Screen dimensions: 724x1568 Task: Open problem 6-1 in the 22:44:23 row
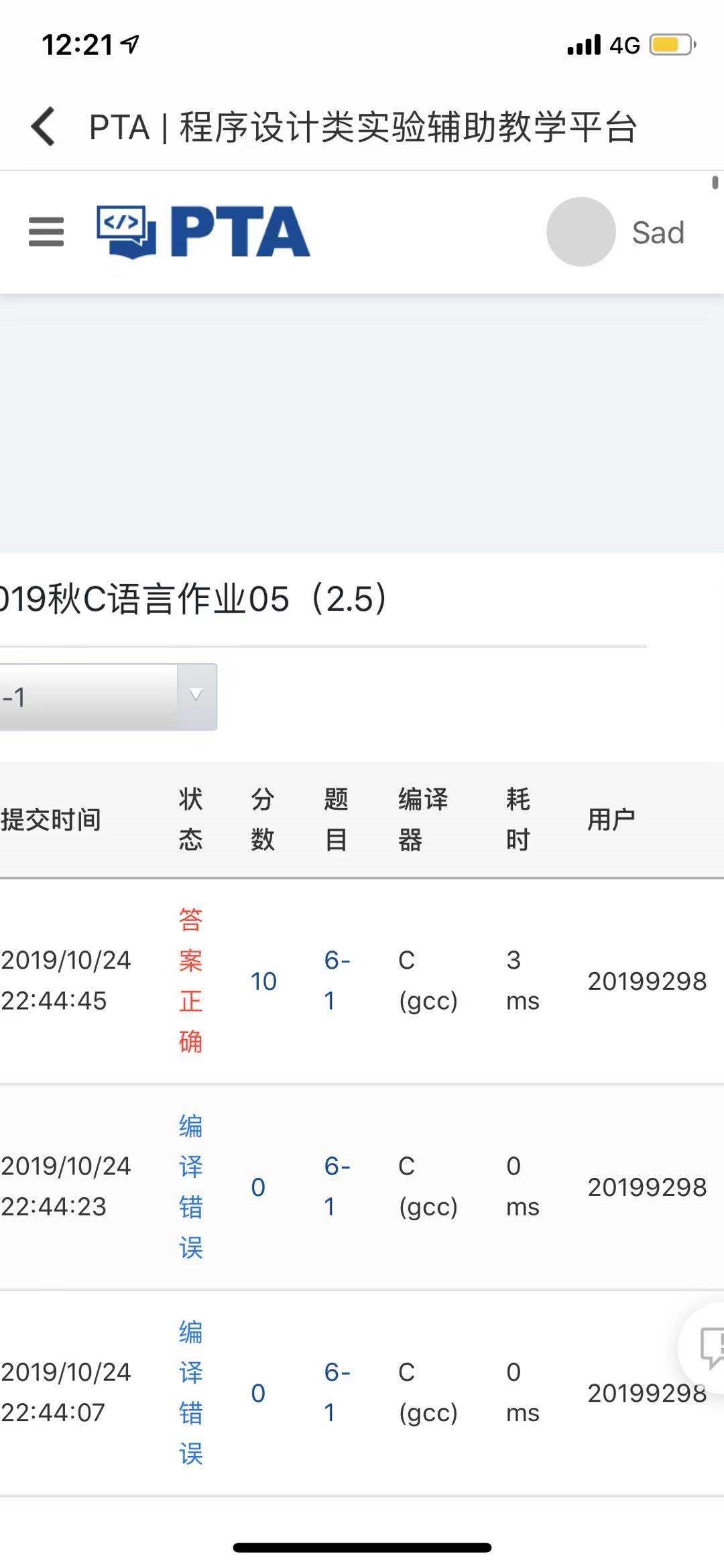[x=336, y=1187]
